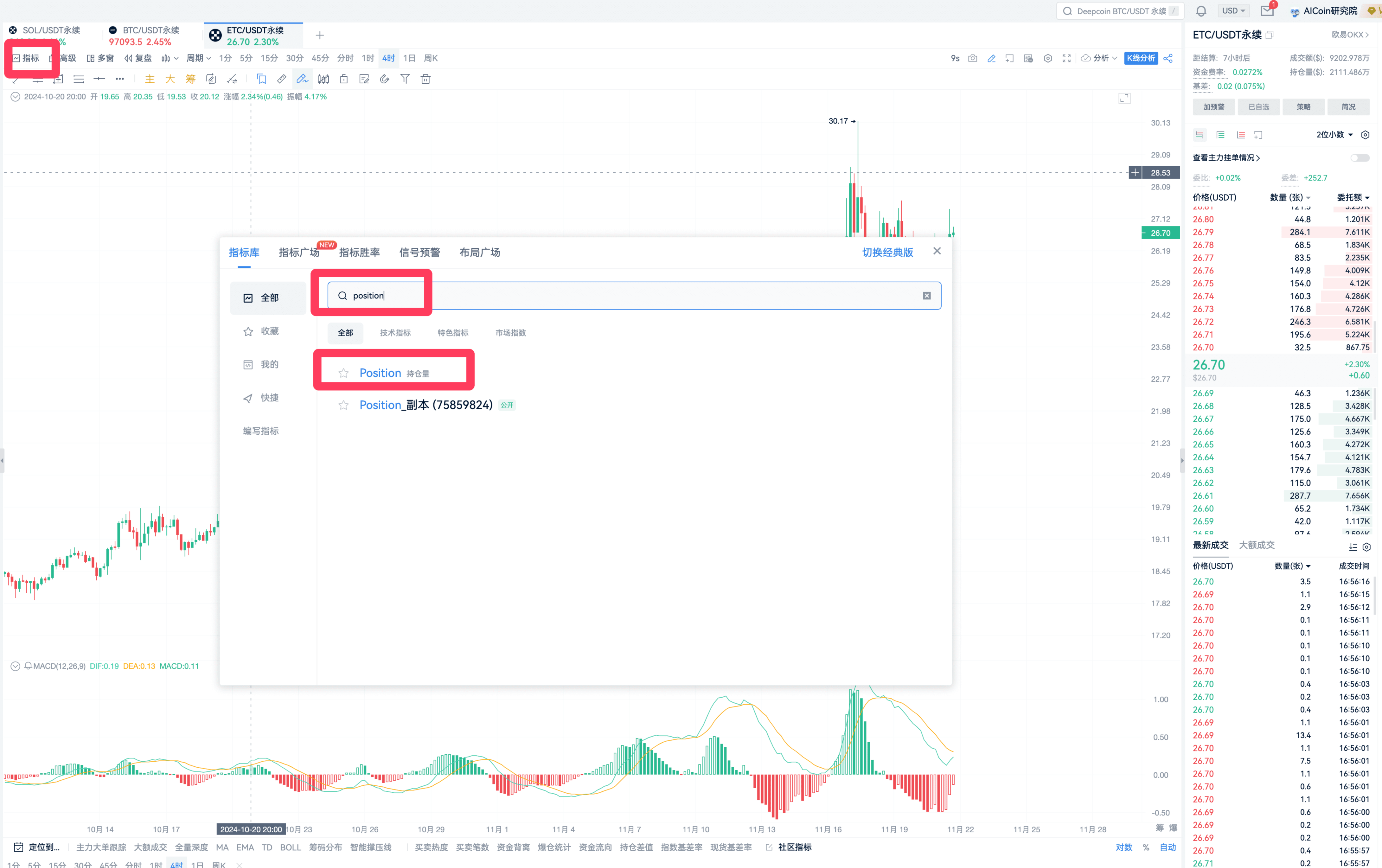This screenshot has height=868, width=1382.
Task: Open order book settings gear
Action: (1365, 135)
